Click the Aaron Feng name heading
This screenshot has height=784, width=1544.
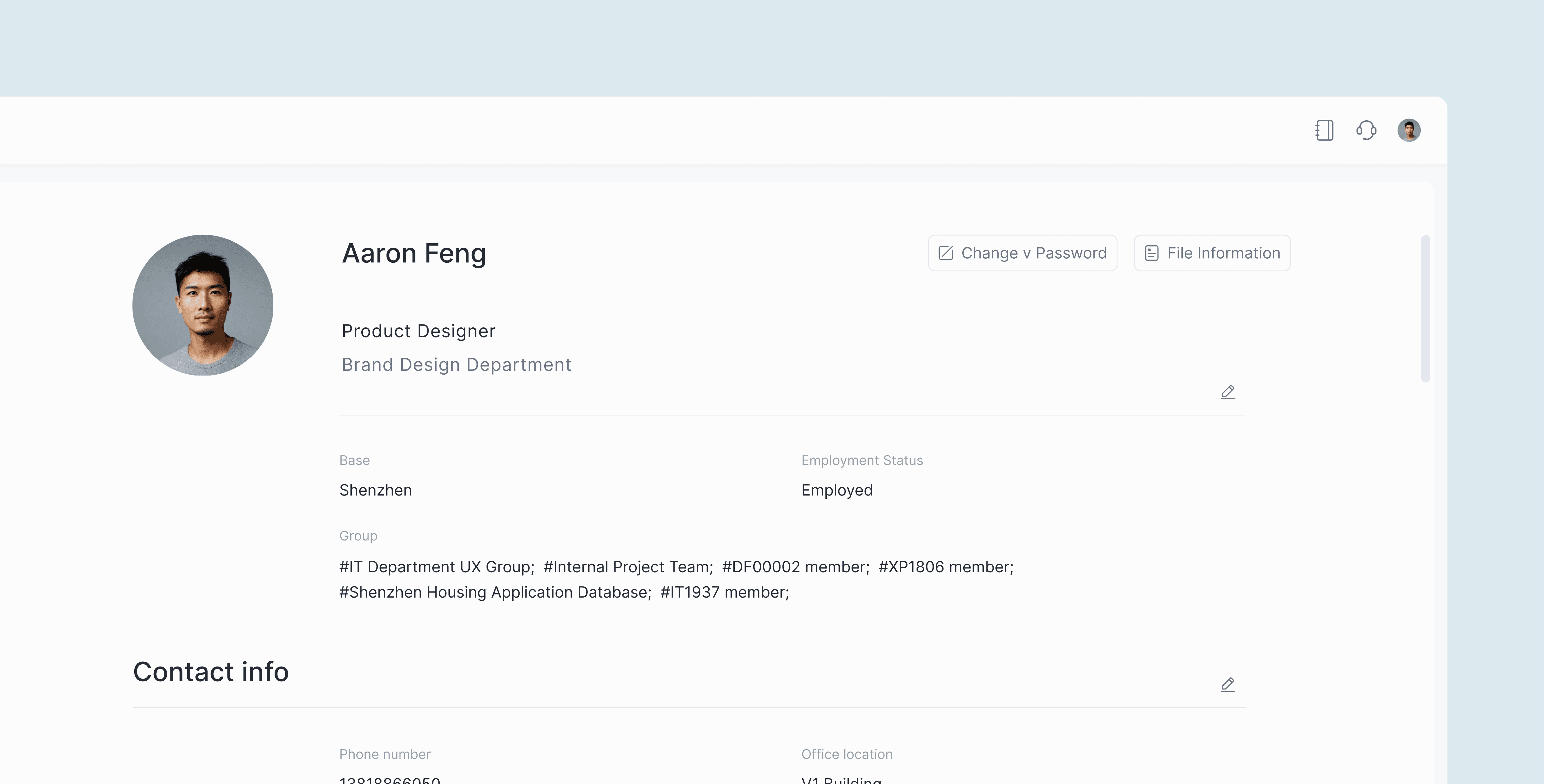tap(413, 253)
